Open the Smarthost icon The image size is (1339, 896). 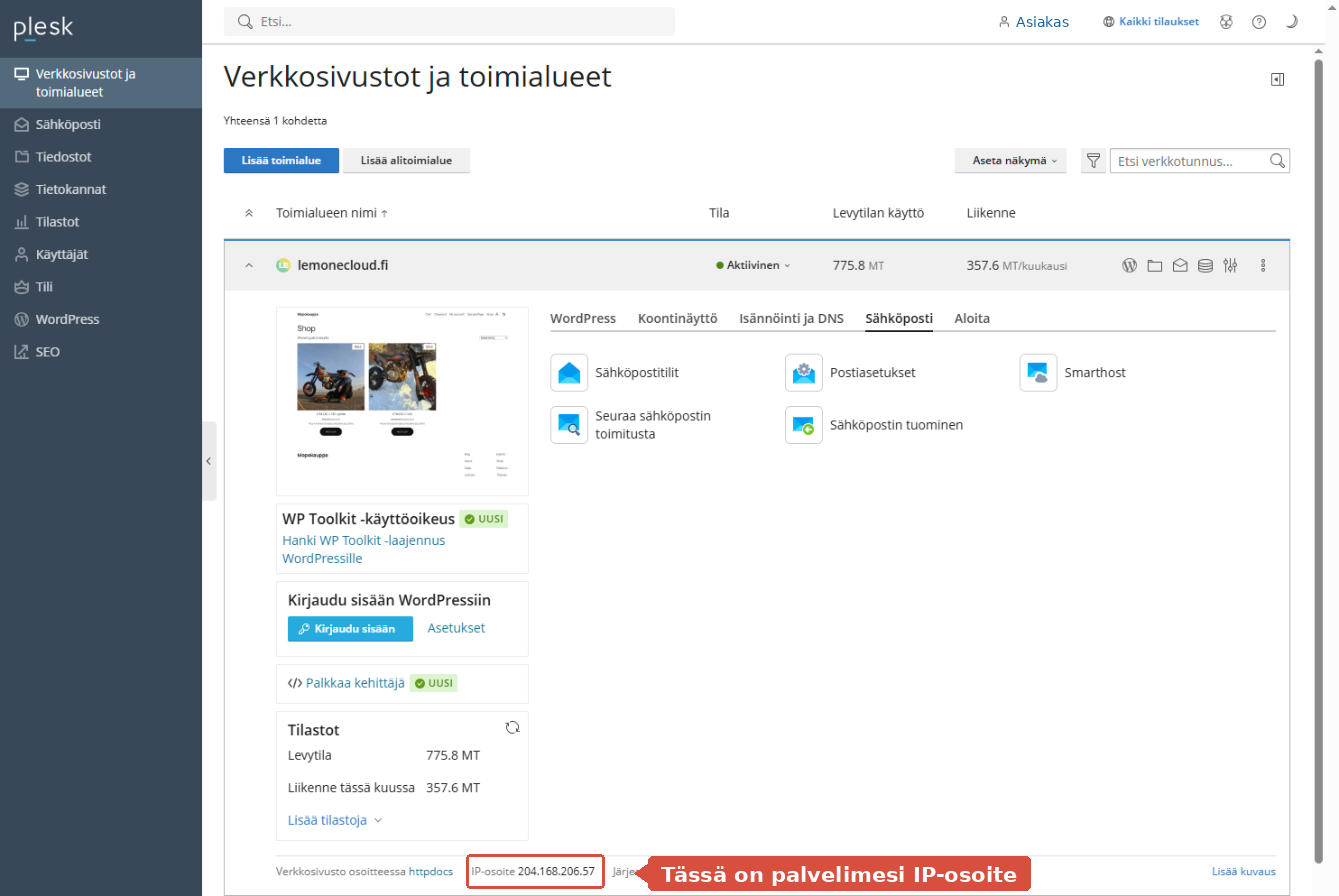click(x=1039, y=373)
